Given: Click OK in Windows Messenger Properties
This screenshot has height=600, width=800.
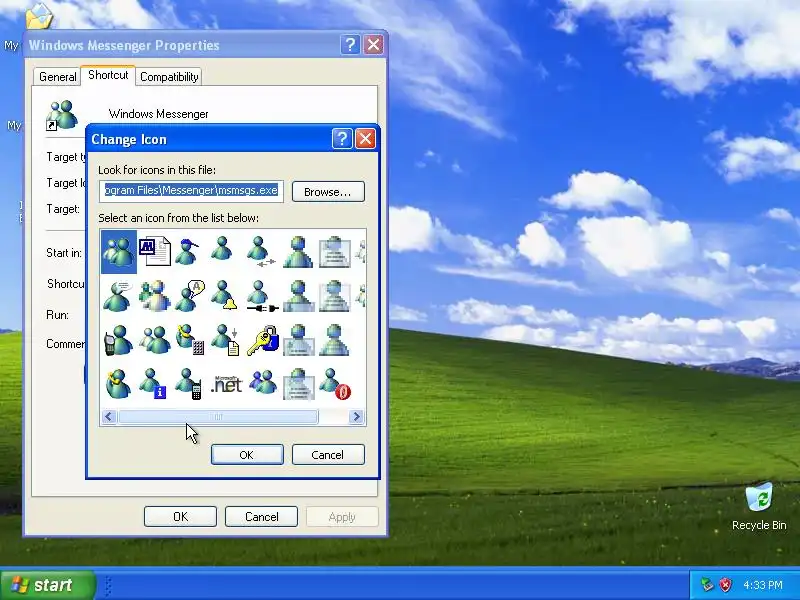Looking at the screenshot, I should pyautogui.click(x=180, y=516).
